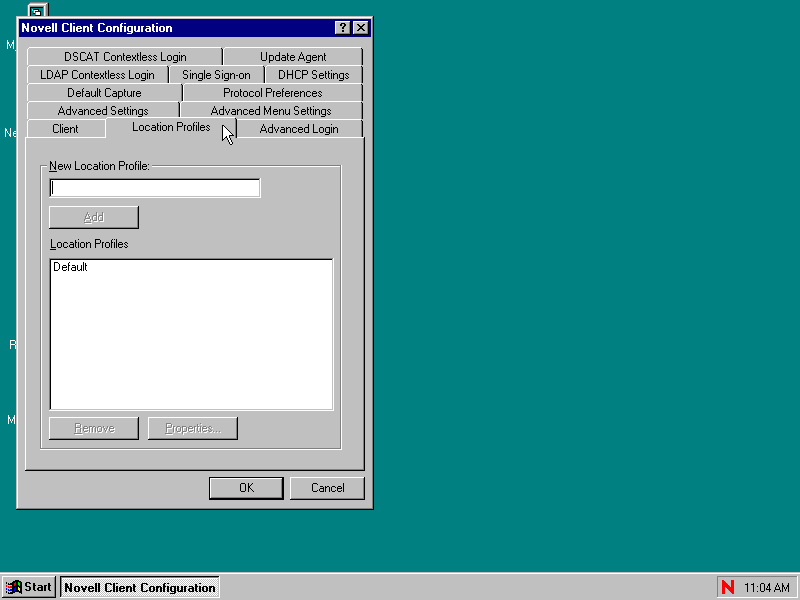Open the Advanced Login tab
This screenshot has width=800, height=600.
[299, 129]
